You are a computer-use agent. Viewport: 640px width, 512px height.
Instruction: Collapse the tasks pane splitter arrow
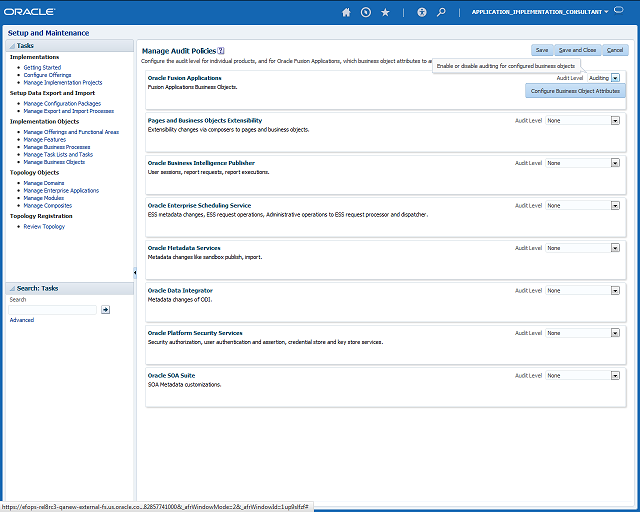pos(135,272)
